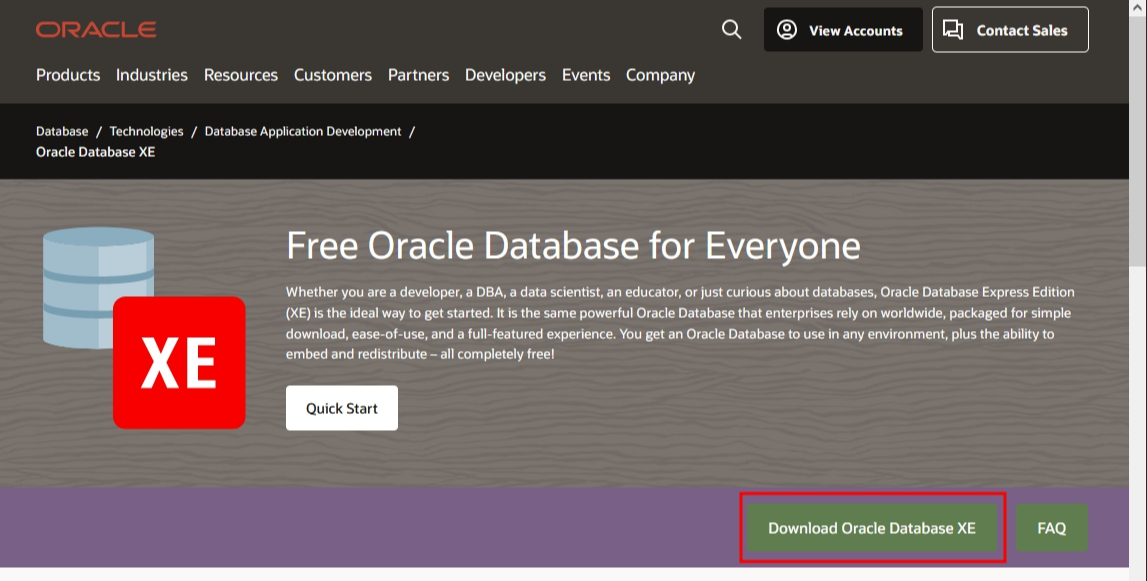The height and width of the screenshot is (581, 1147).
Task: Click Download Oracle Database XE button
Action: [x=872, y=528]
